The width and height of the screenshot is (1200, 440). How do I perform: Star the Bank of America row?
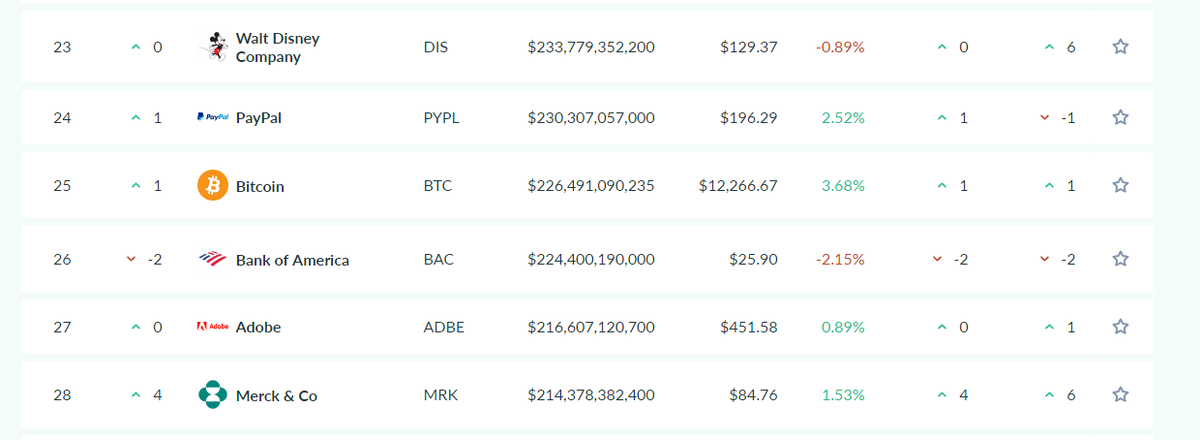click(1121, 259)
